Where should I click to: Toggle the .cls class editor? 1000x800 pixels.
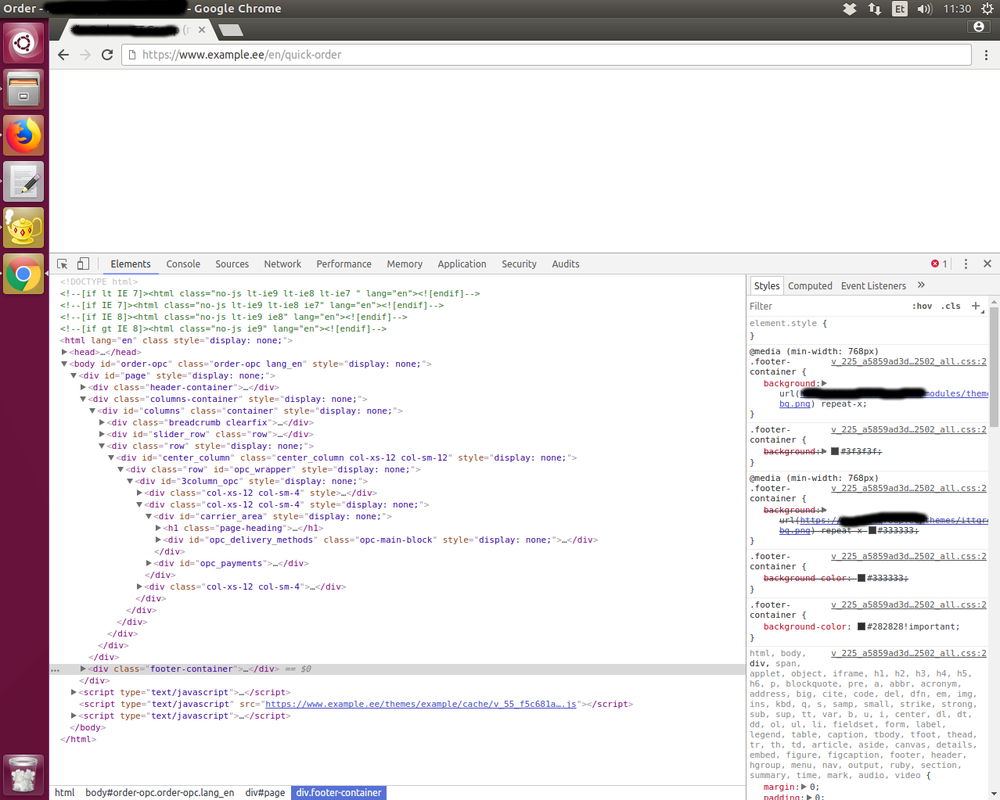pyautogui.click(x=951, y=306)
